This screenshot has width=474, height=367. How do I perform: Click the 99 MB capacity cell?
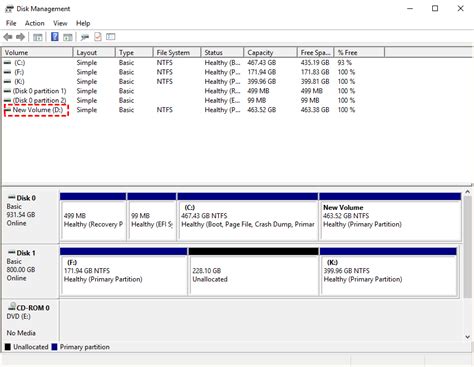point(257,100)
